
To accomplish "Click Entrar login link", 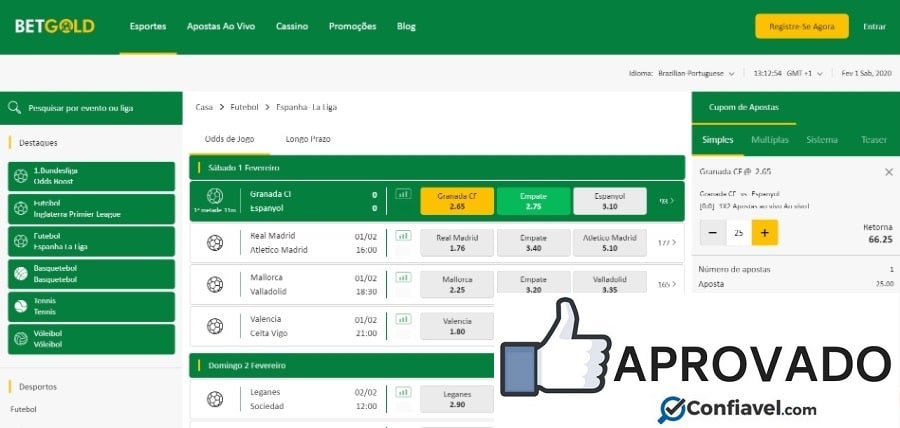I will click(874, 26).
